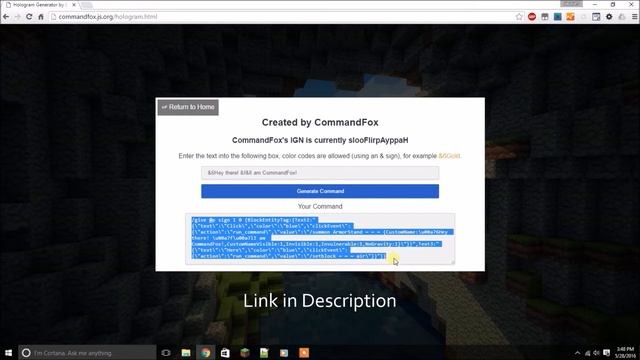
Task: Click the media player taskbar icon
Action: point(284,353)
